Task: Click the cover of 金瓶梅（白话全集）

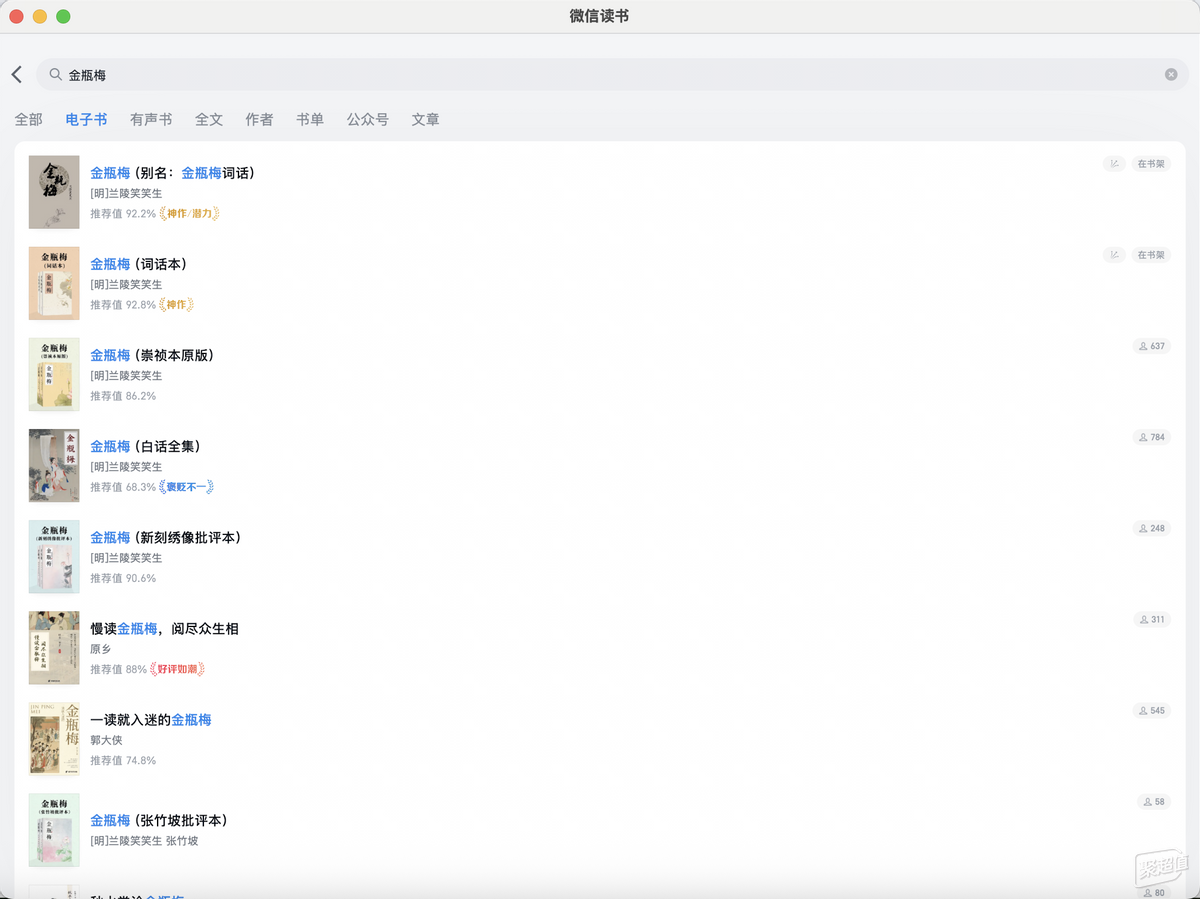Action: pos(54,465)
